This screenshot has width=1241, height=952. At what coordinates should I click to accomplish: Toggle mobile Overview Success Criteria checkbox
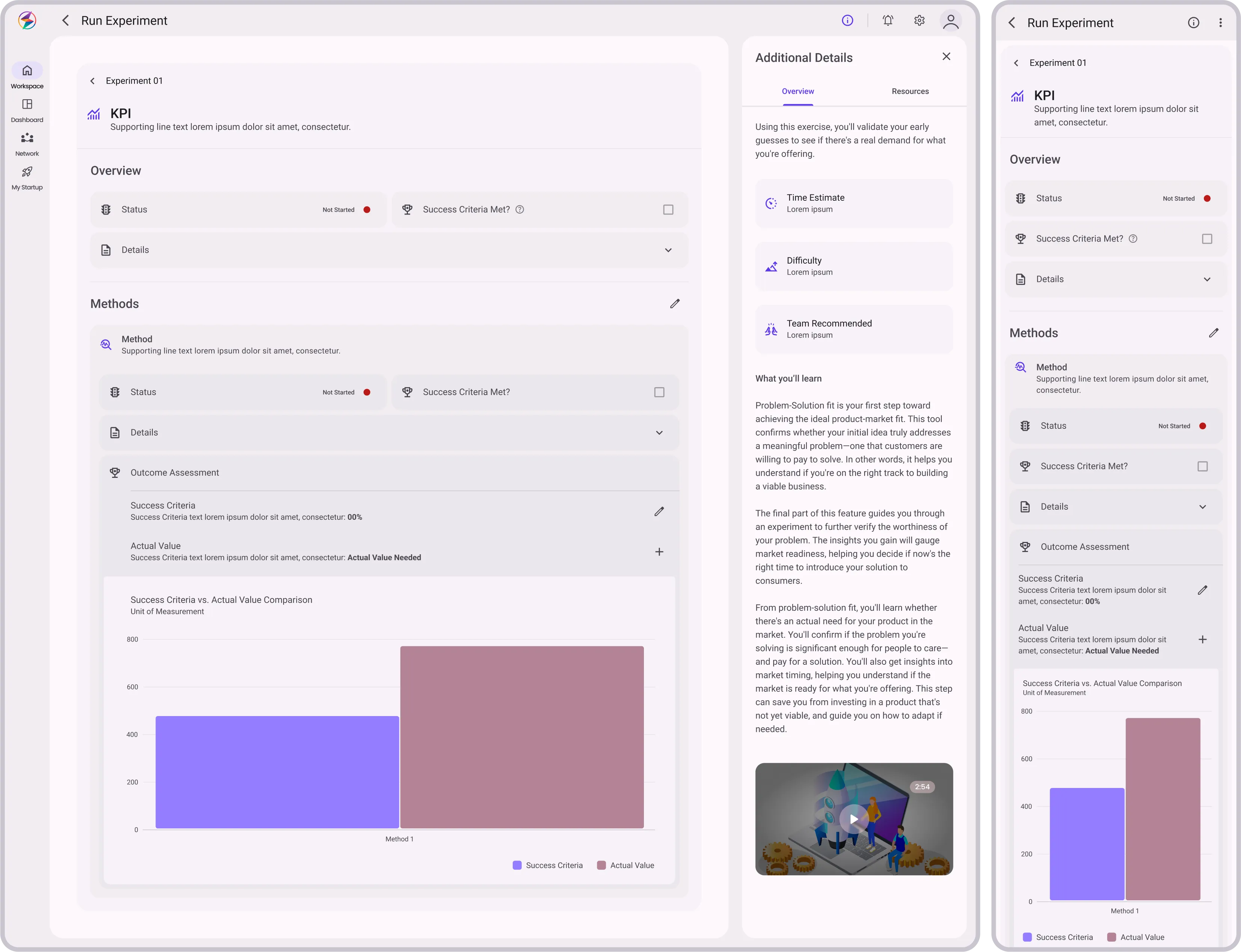[1207, 239]
